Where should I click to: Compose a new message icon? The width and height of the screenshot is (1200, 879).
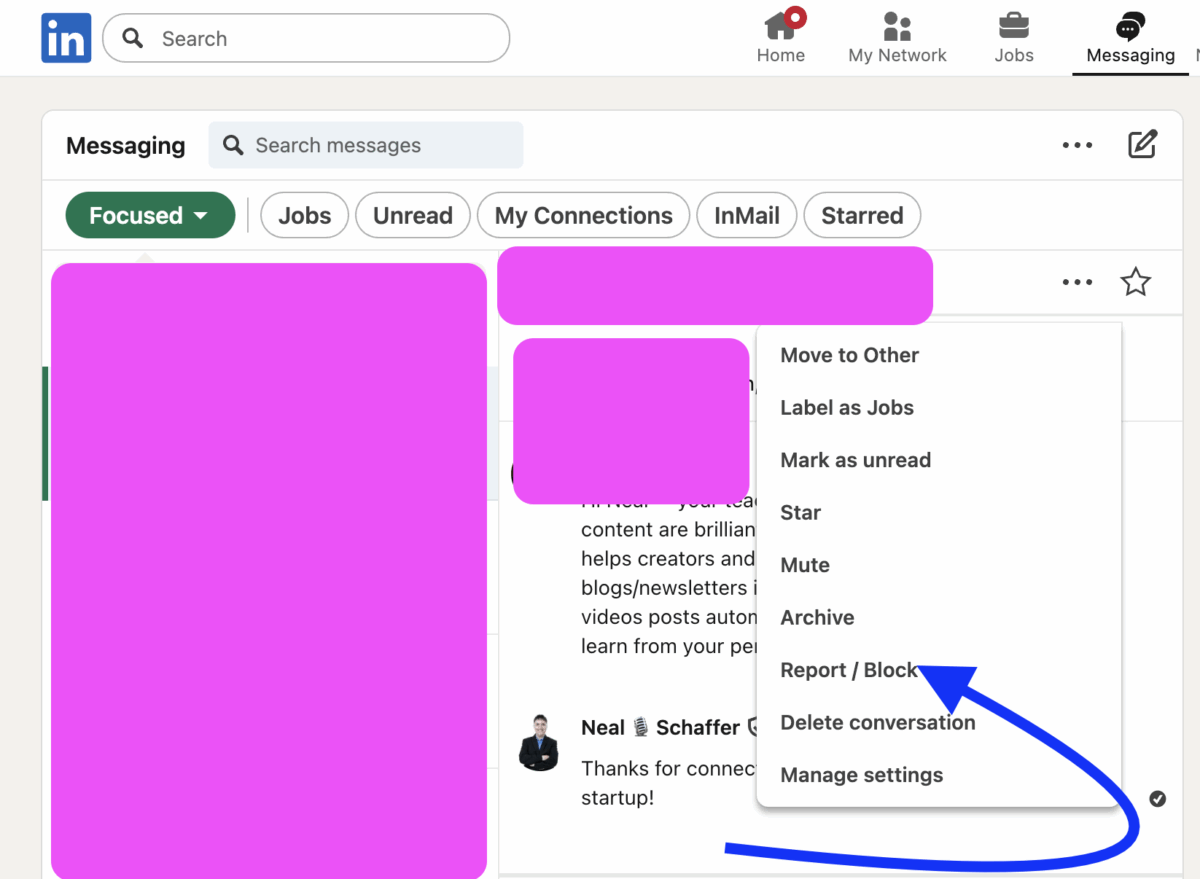click(x=1142, y=145)
